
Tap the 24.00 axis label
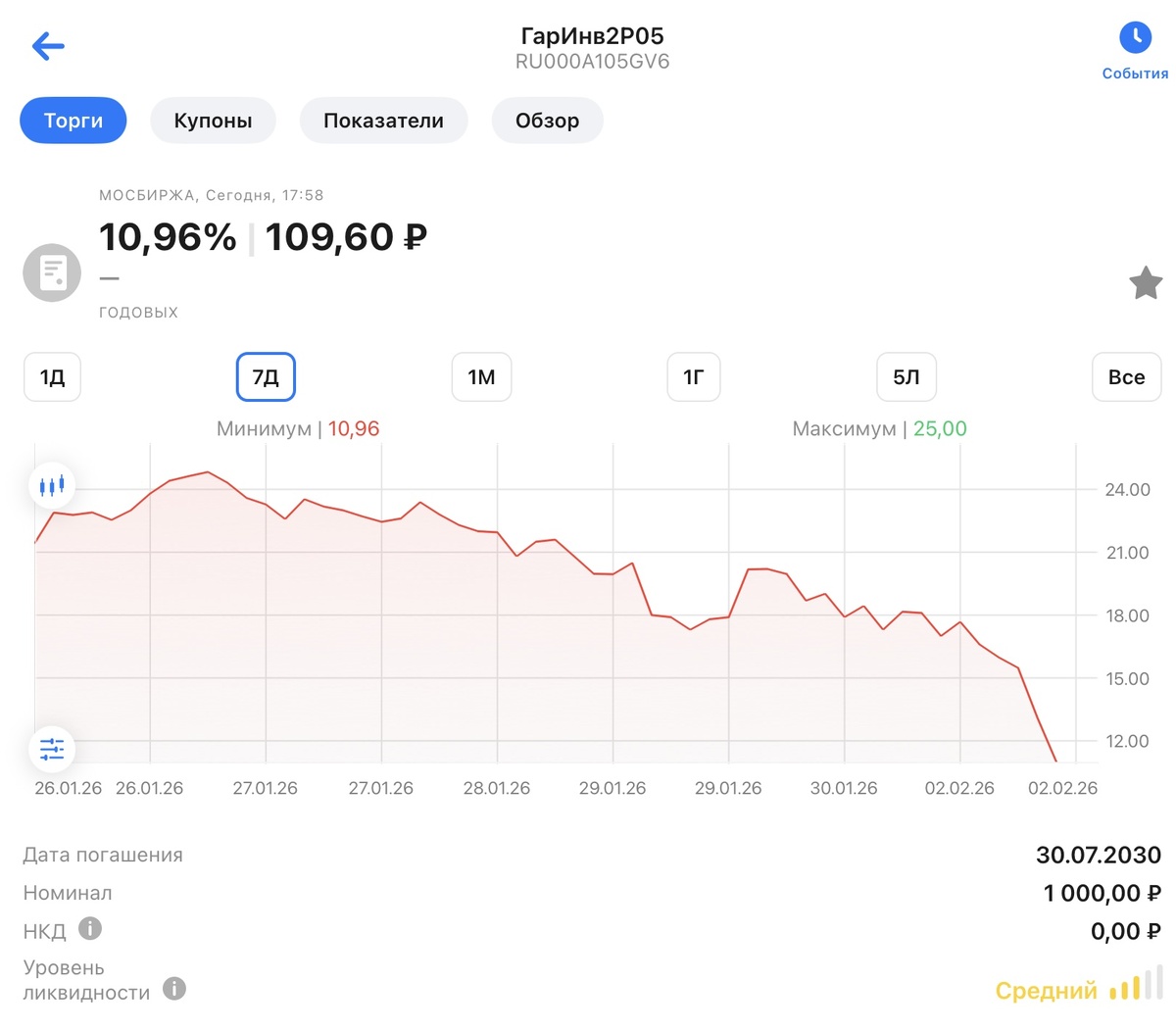pos(1127,490)
